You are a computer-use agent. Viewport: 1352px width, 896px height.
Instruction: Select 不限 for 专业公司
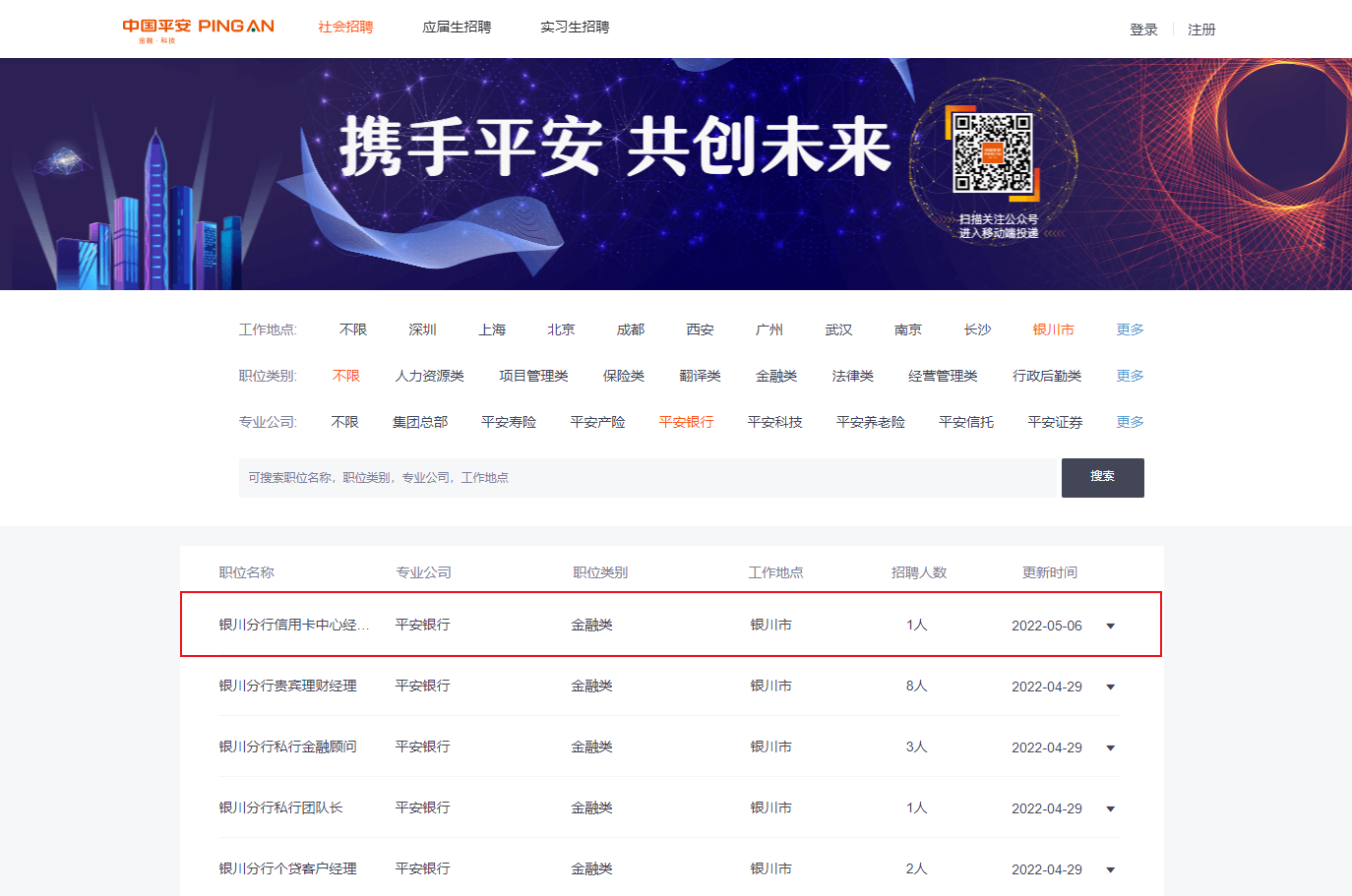click(x=344, y=422)
